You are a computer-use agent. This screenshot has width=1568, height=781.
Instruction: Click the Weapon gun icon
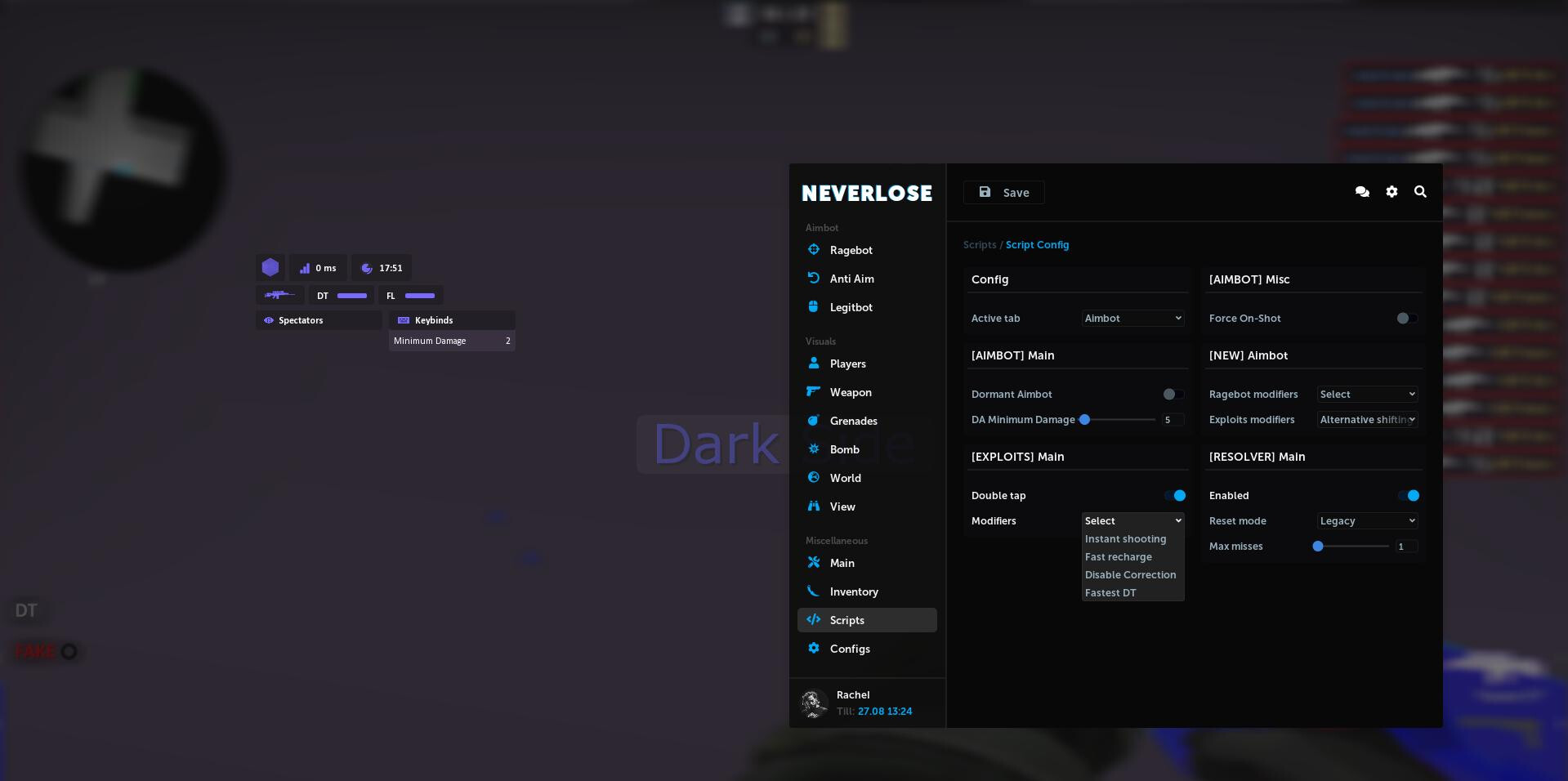(x=813, y=391)
